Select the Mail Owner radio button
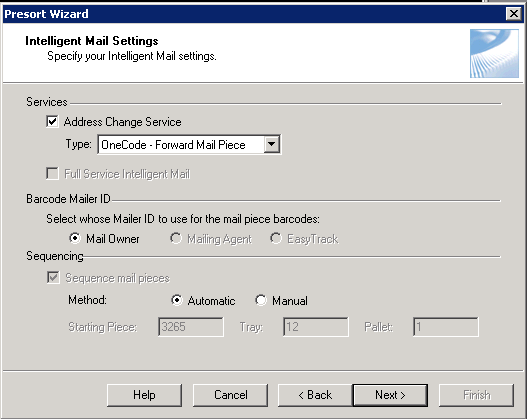Viewport: 527px width, 419px height. point(75,238)
